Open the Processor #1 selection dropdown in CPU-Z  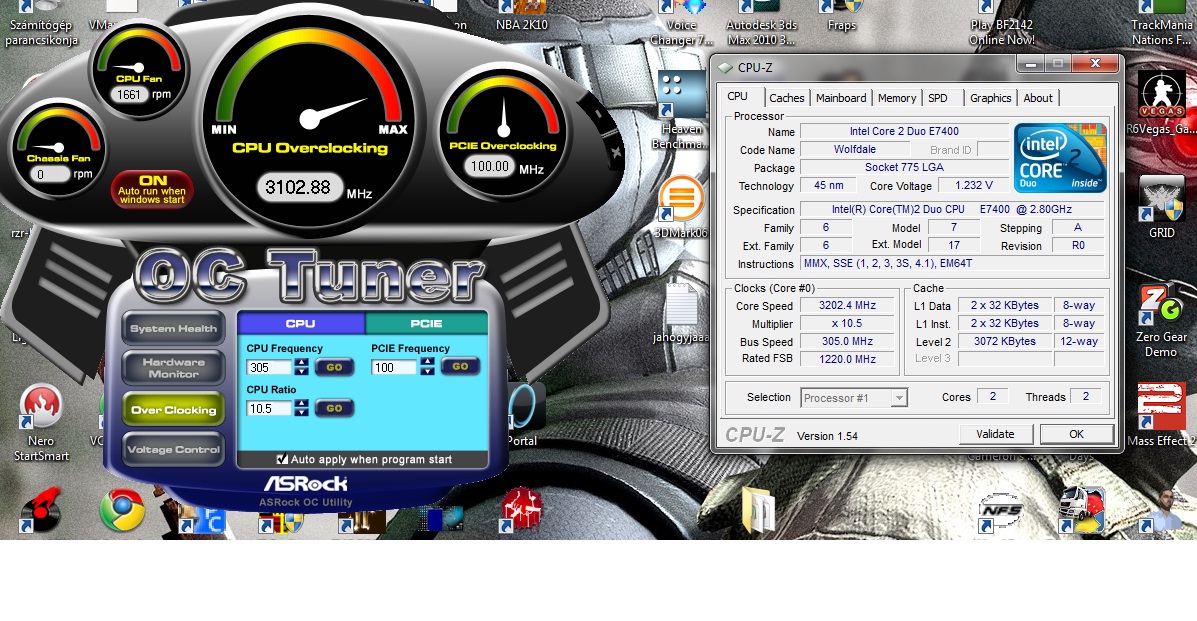pos(899,398)
